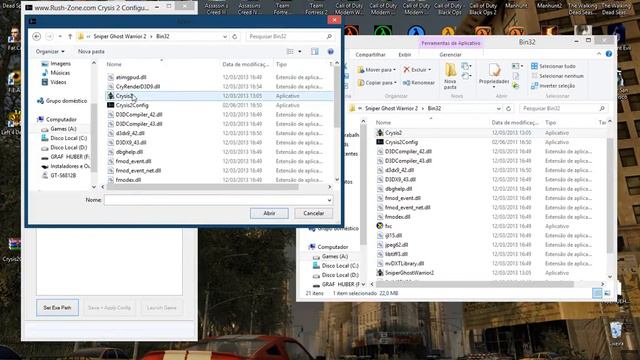Refresh folder in Explorer address bar
Viewport: 640px width, 360px height.
508,109
